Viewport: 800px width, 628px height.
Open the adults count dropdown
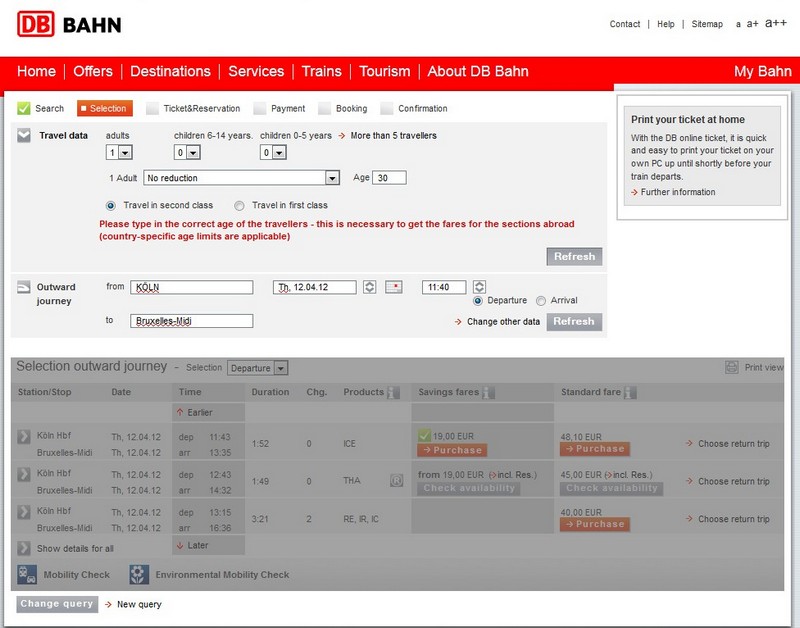click(x=119, y=152)
